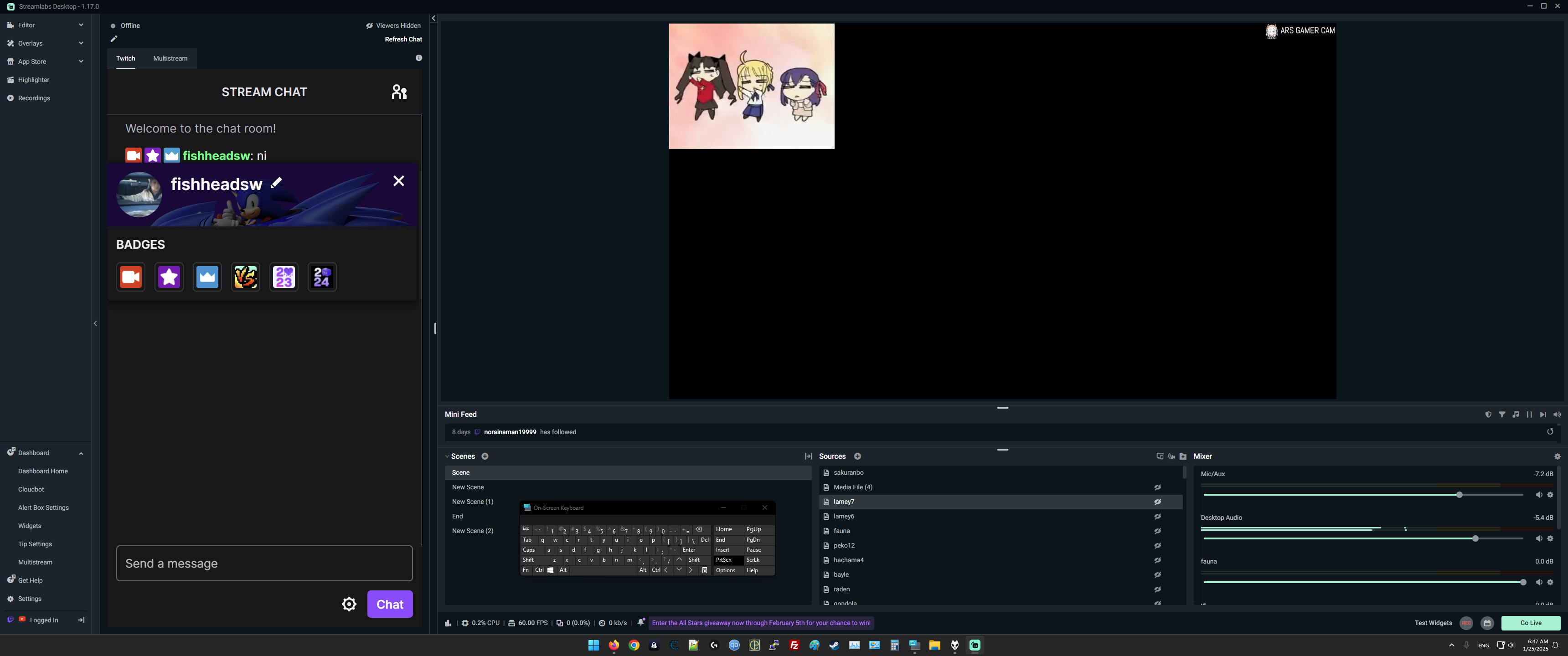This screenshot has width=1568, height=656.
Task: Expand the Editor sidebar menu
Action: [81, 25]
